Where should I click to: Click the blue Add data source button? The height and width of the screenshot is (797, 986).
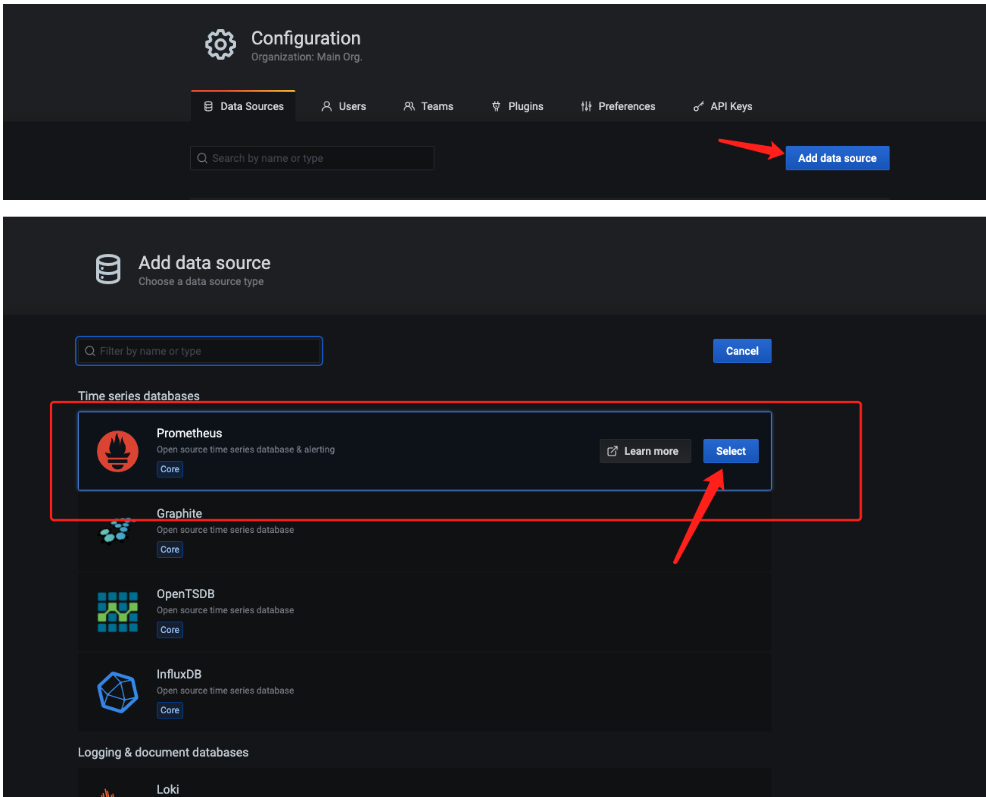click(837, 158)
